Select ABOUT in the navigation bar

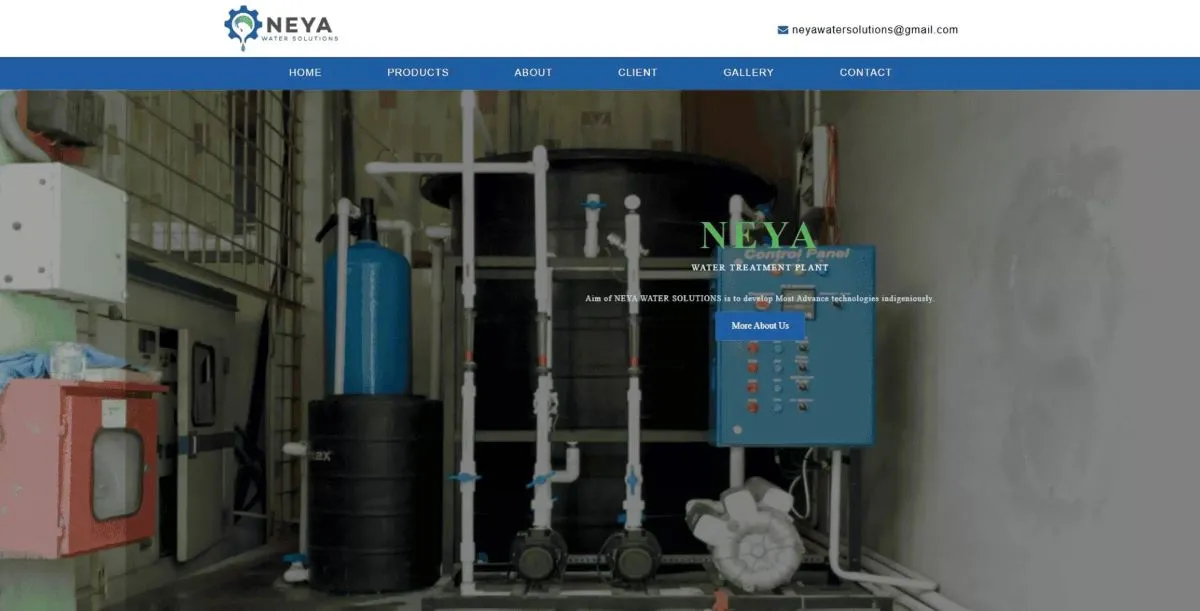click(533, 72)
